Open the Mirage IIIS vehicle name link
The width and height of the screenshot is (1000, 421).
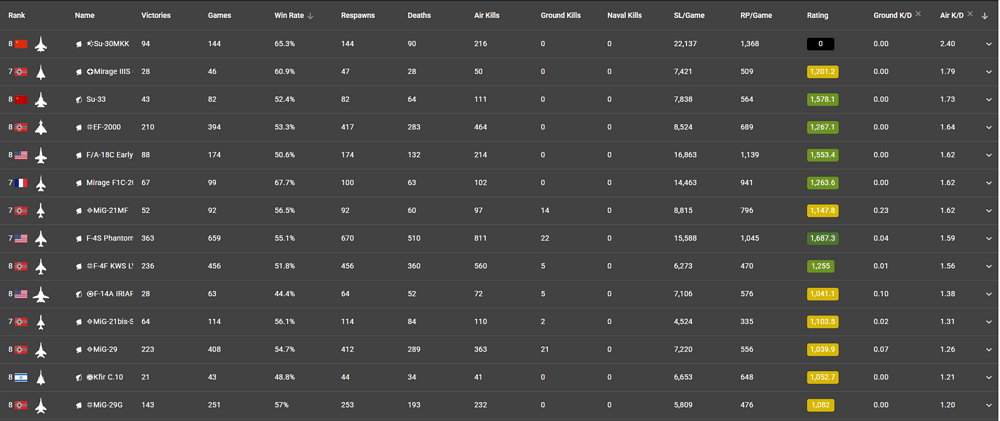pos(109,72)
